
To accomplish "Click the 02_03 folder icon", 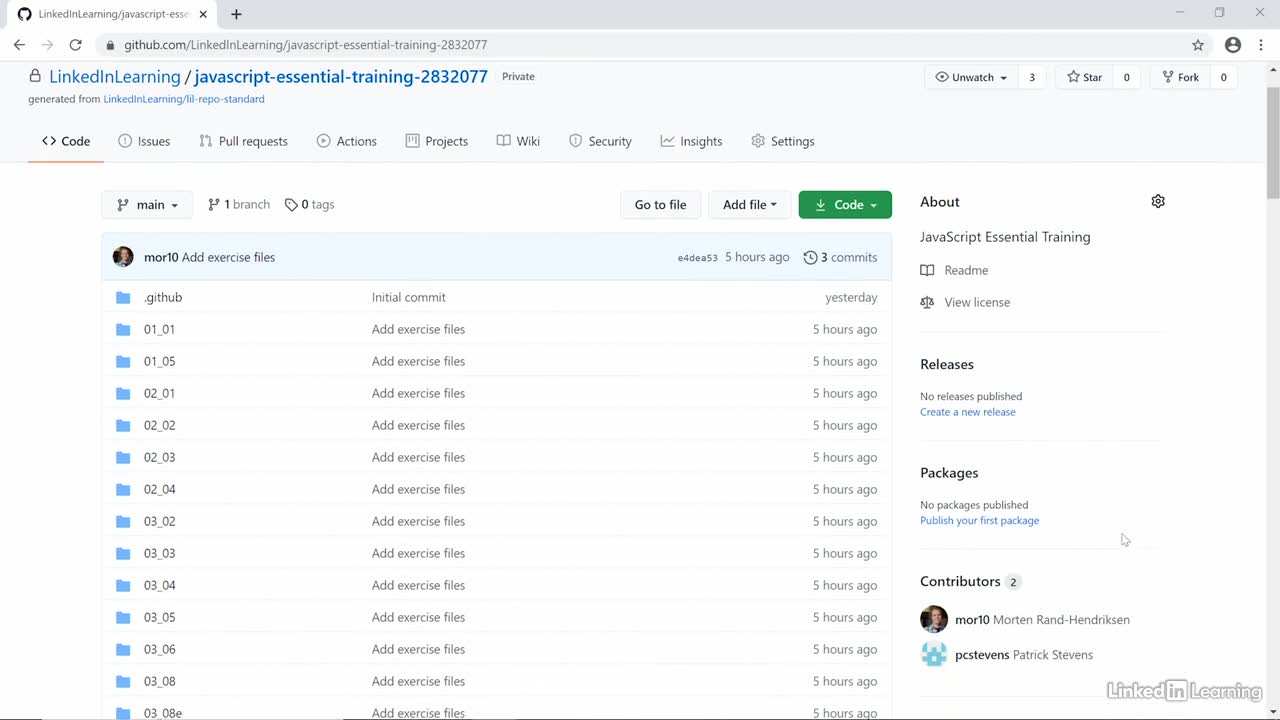I will (x=123, y=457).
